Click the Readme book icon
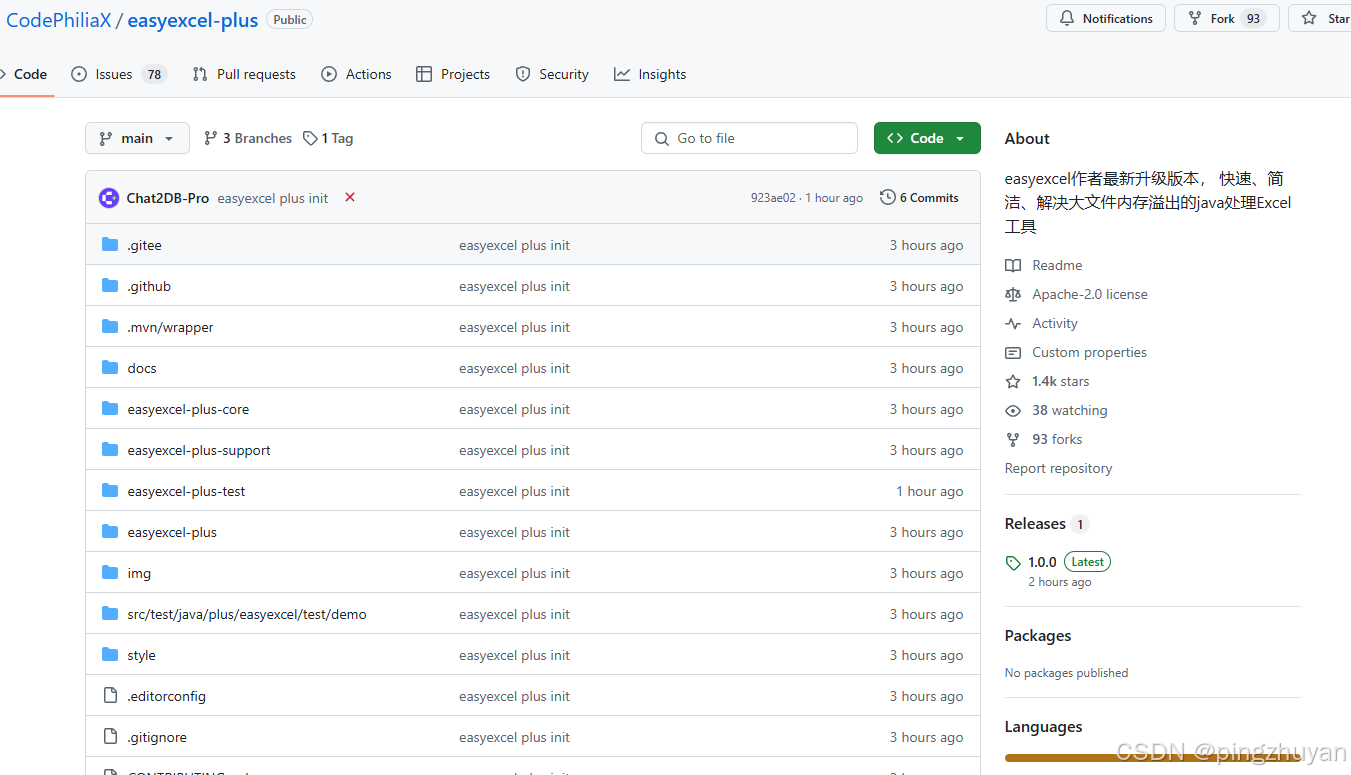1351x775 pixels. point(1013,265)
